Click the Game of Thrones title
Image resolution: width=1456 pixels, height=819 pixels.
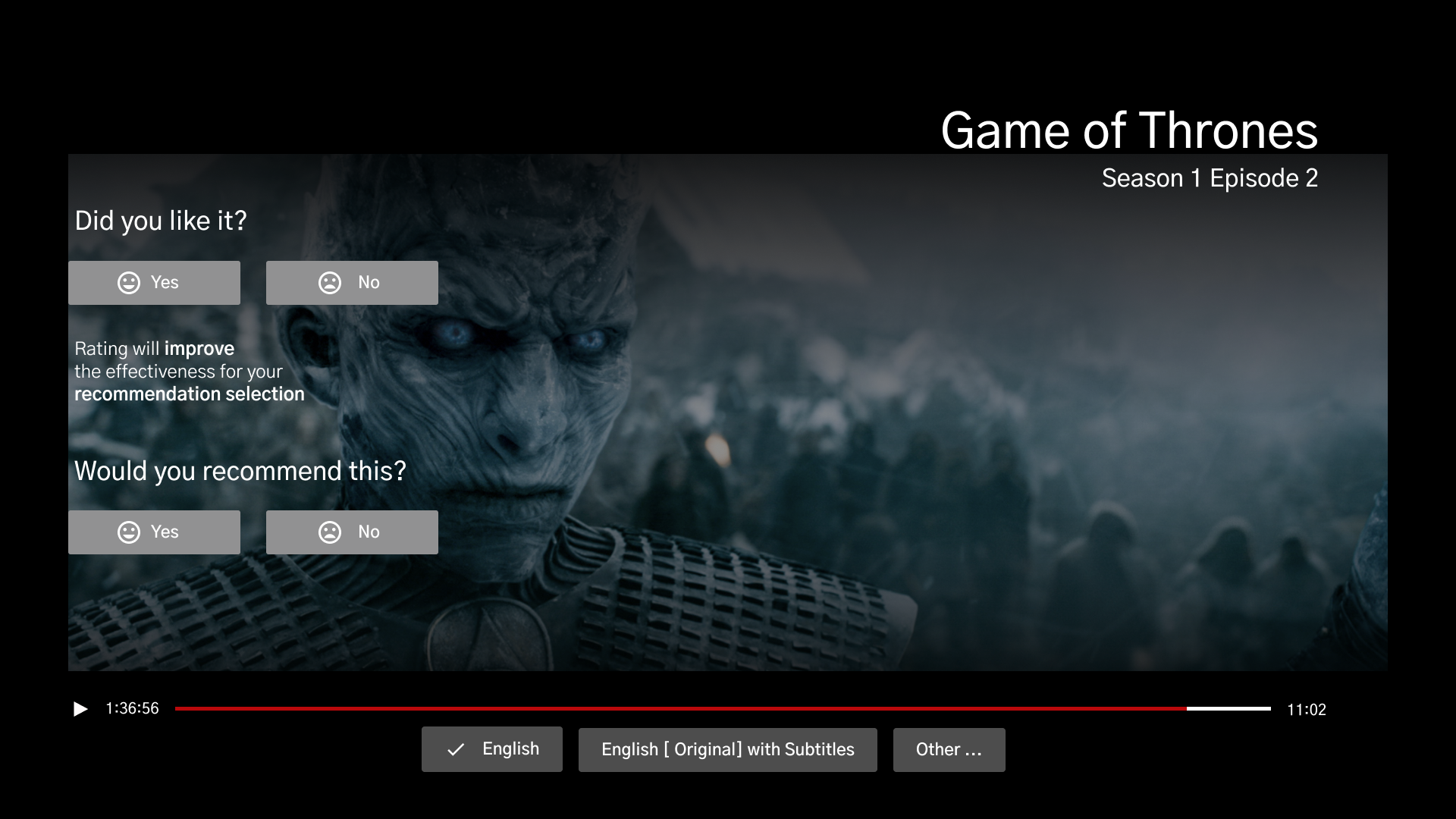[x=1128, y=130]
